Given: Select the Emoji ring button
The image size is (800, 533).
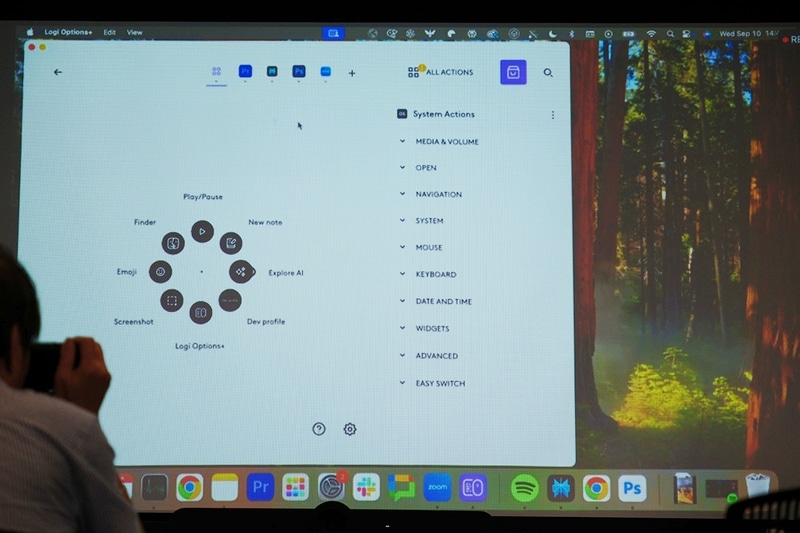Looking at the screenshot, I should (x=160, y=272).
